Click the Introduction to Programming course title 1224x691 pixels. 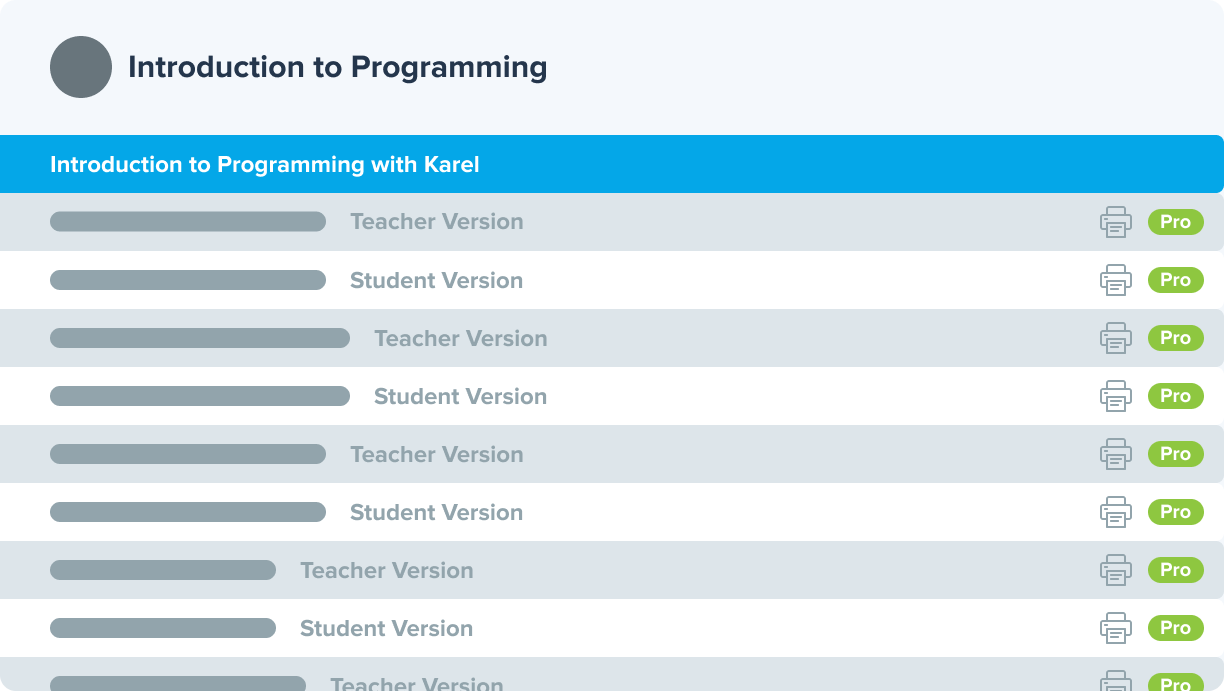(x=337, y=67)
